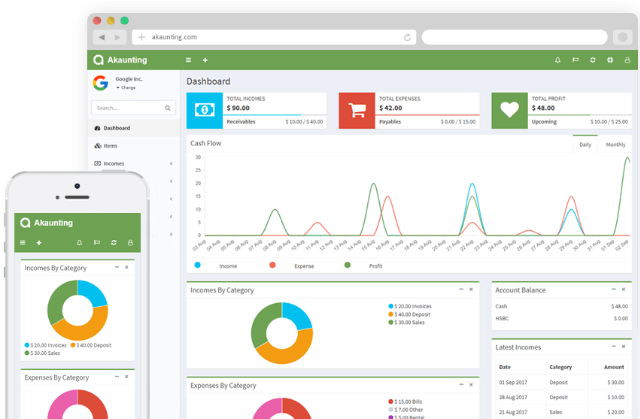This screenshot has width=640, height=419.
Task: Click the Total Profit heart icon tile
Action: [509, 111]
